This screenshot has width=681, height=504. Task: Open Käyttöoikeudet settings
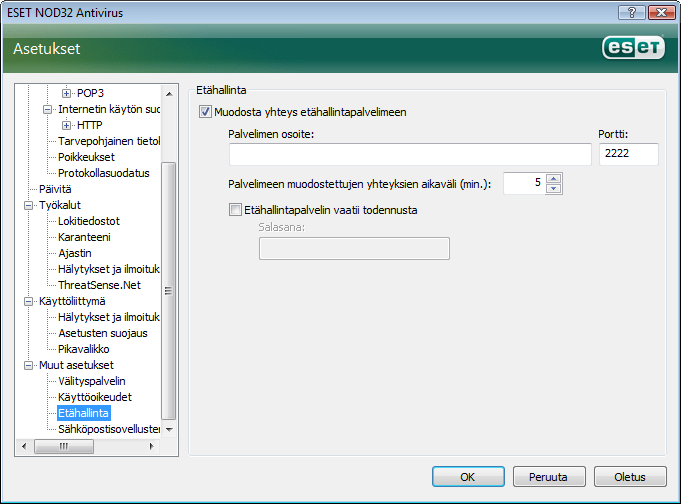(x=95, y=397)
